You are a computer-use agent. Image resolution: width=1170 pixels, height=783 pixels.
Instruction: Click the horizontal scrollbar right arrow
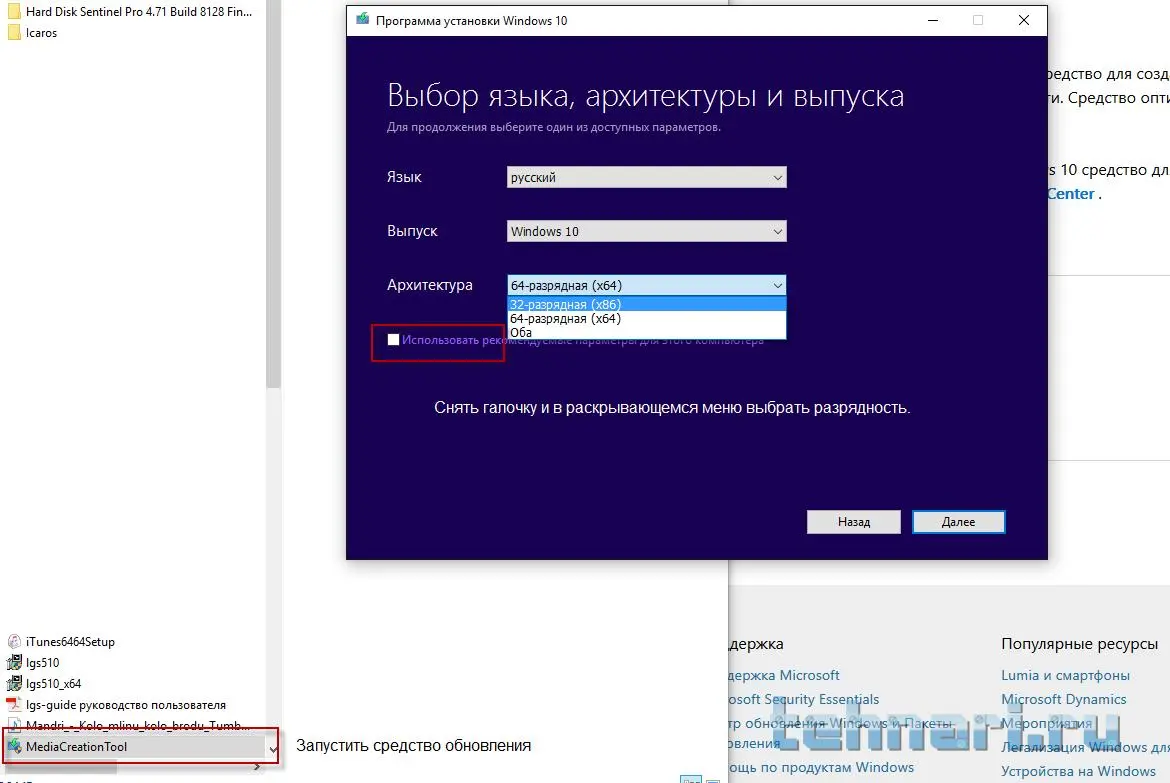(257, 767)
